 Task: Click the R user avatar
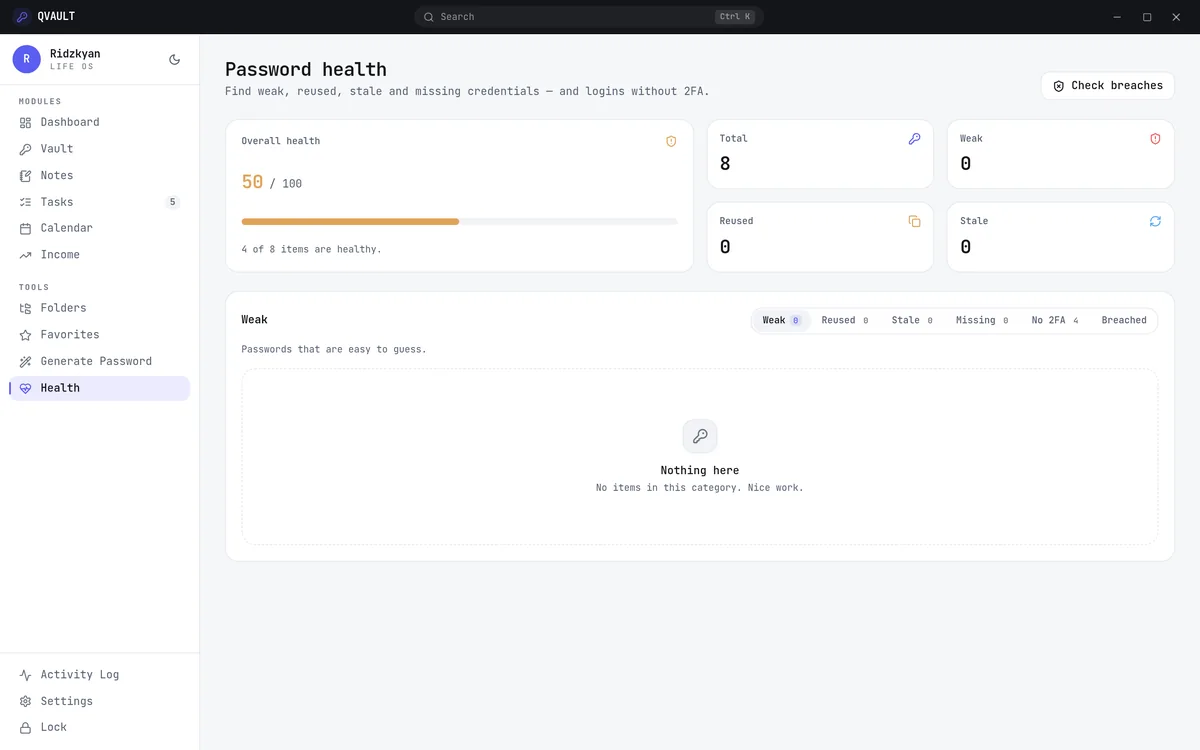click(x=26, y=59)
